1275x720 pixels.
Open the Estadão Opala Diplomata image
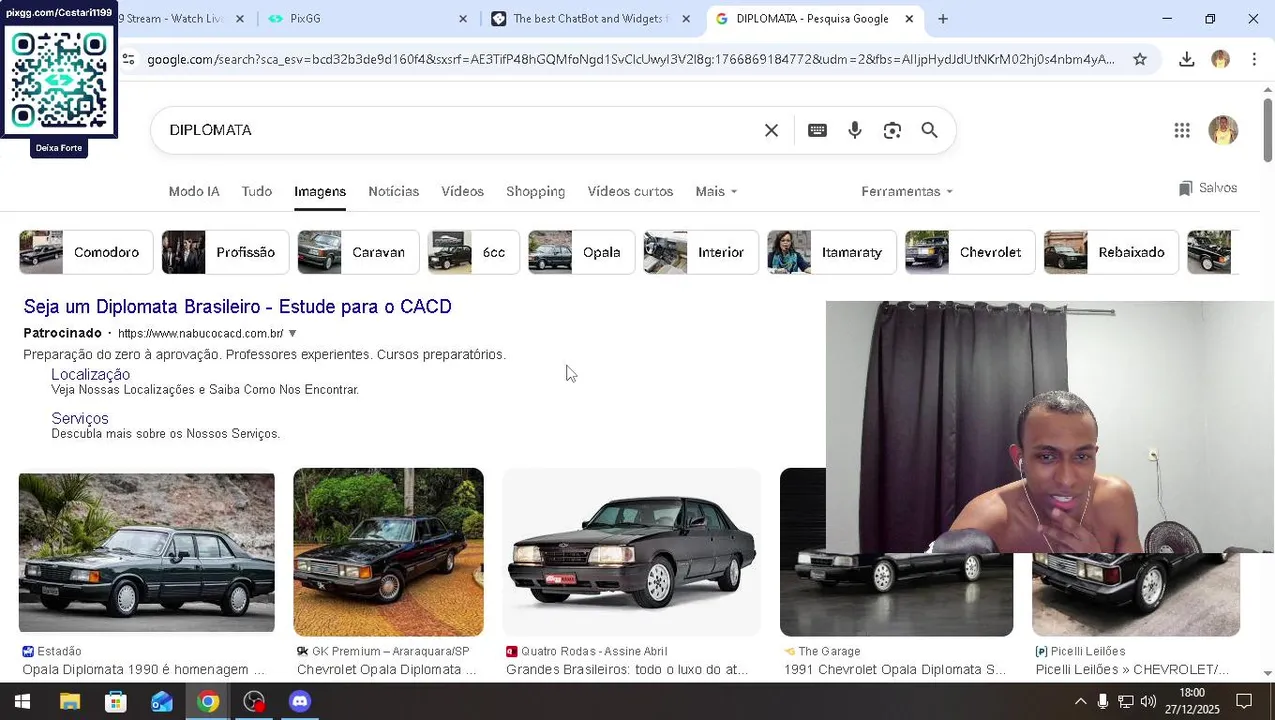click(x=146, y=551)
